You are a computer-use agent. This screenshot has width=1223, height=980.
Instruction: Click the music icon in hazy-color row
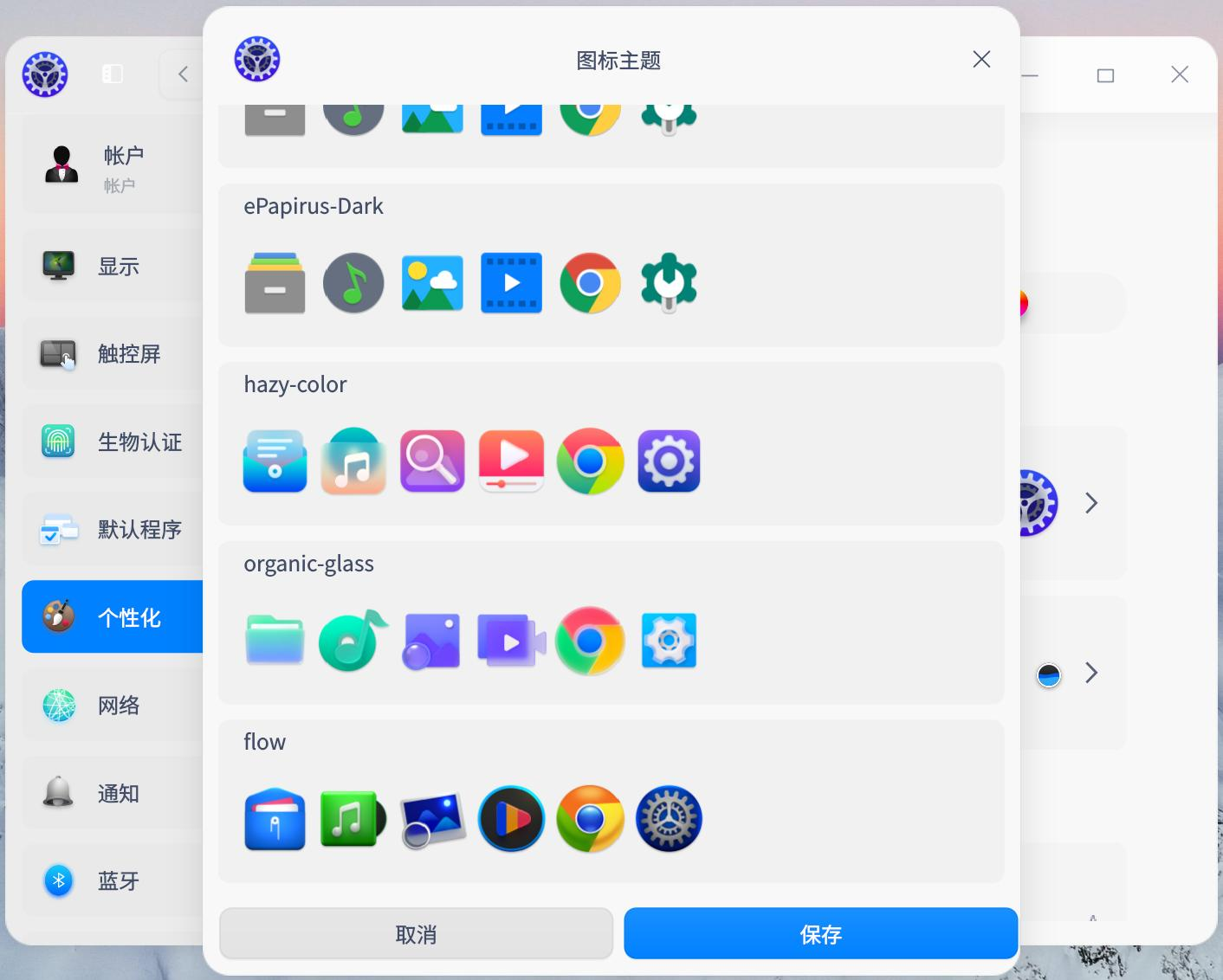tap(353, 461)
